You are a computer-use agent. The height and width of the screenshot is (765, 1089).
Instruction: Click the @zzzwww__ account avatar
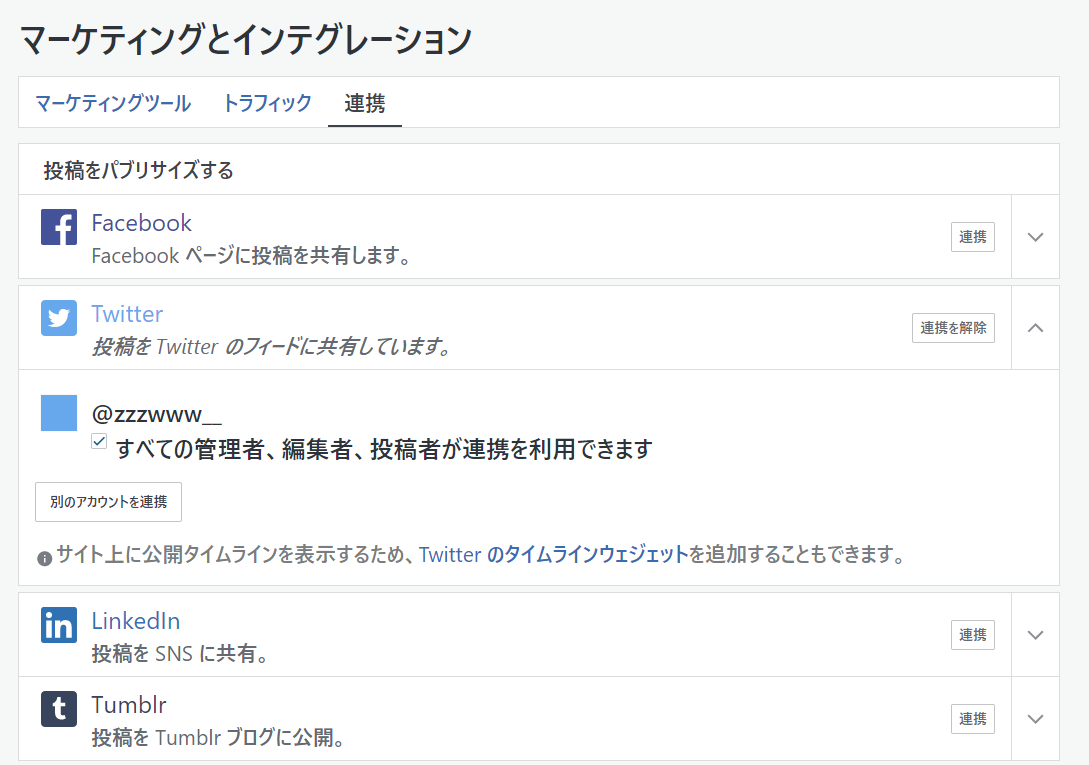point(59,413)
